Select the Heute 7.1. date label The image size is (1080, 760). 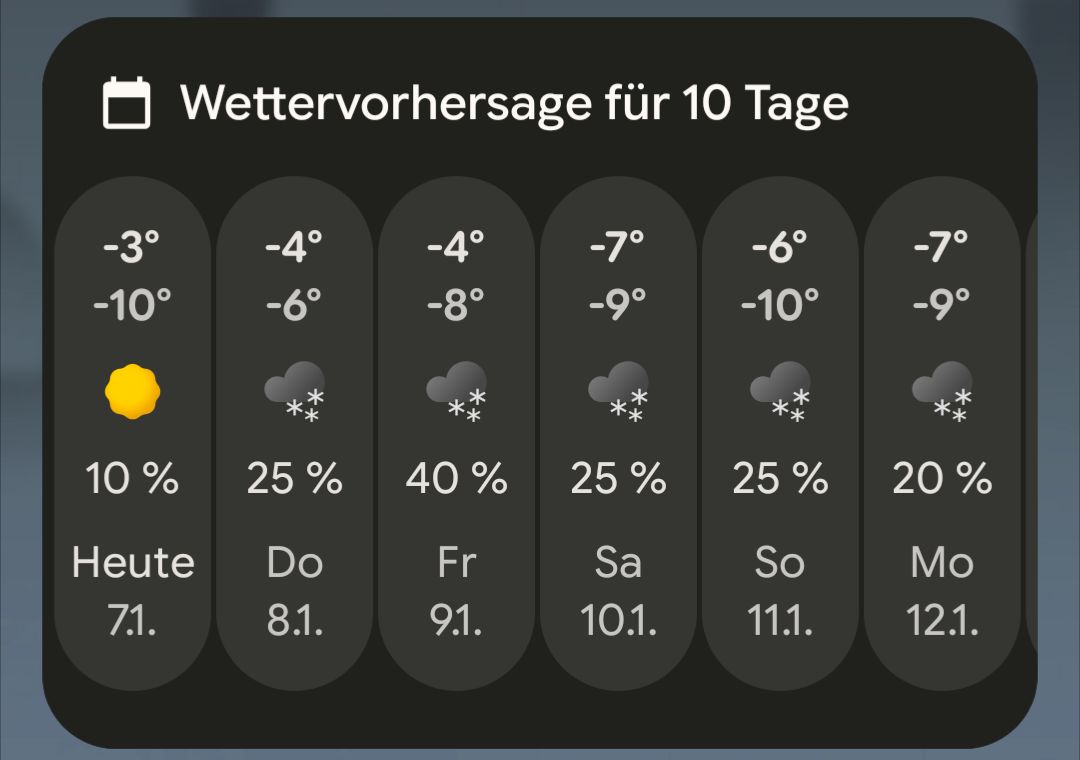(x=132, y=590)
